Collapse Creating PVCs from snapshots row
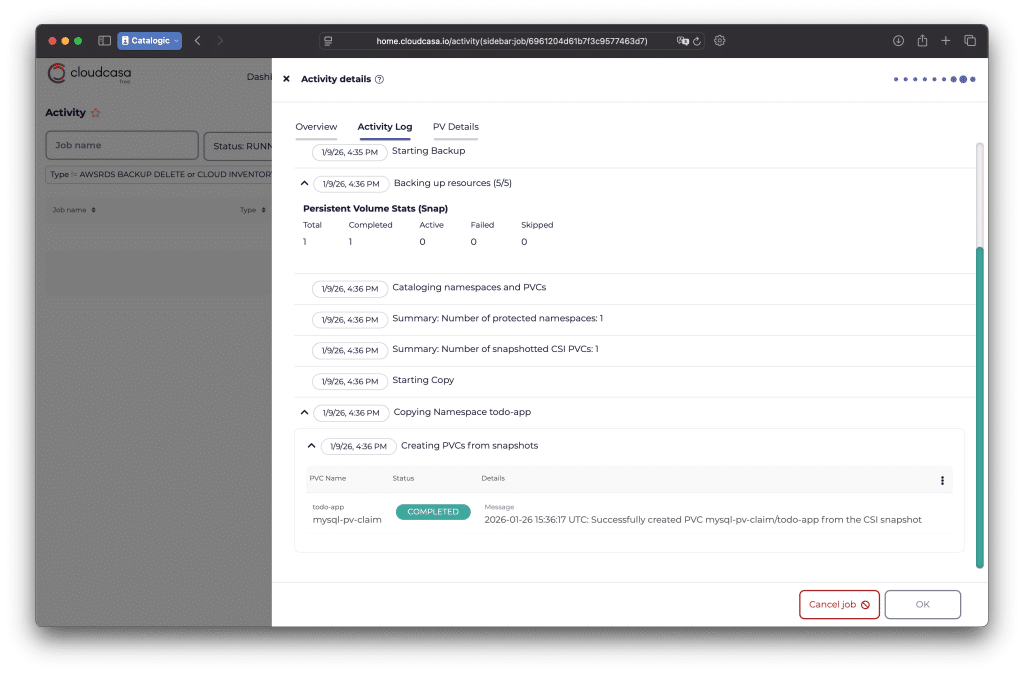Screen dimensions: 1024x674 click(x=311, y=446)
